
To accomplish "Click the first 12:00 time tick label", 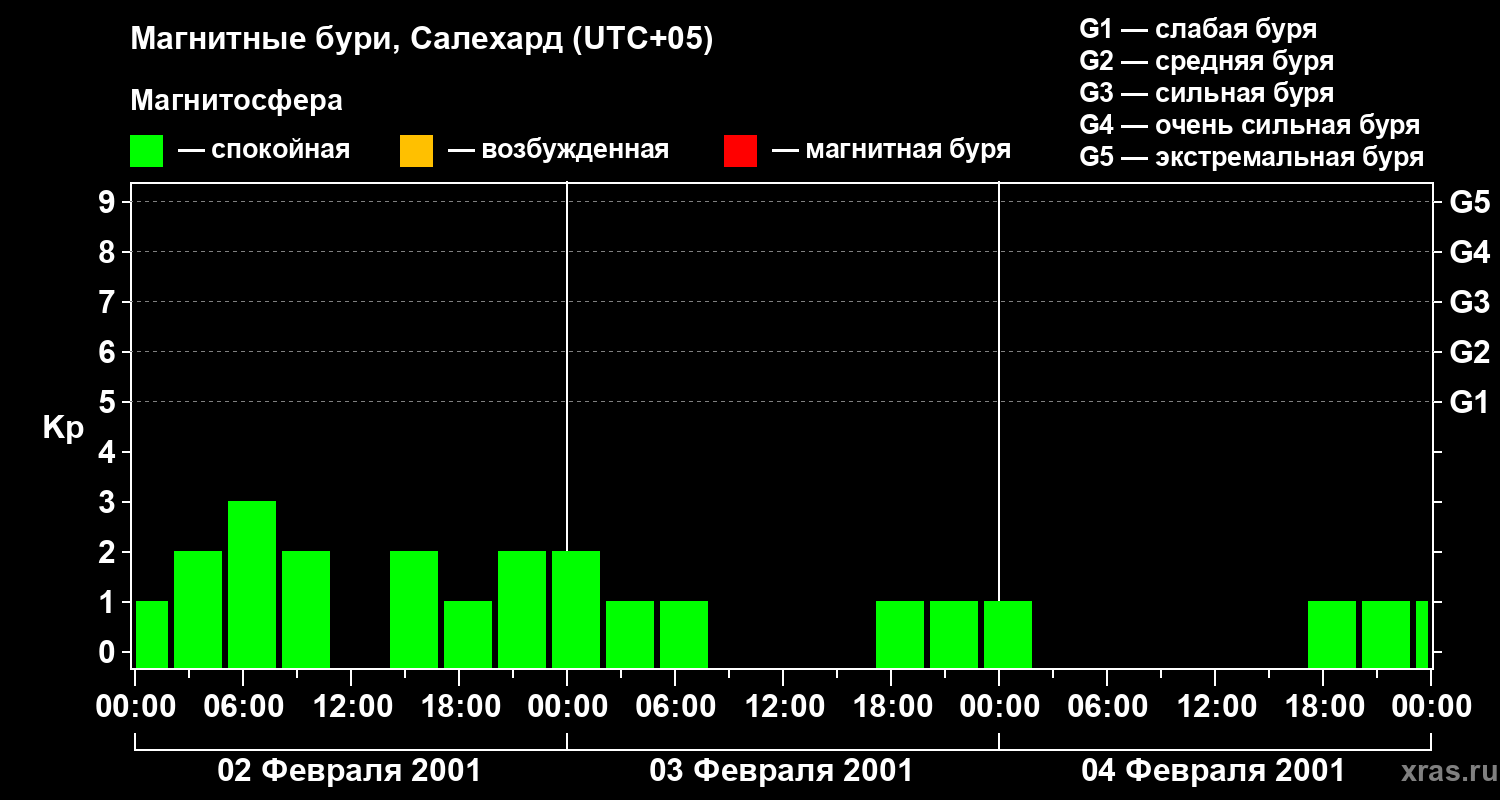I will coord(352,707).
